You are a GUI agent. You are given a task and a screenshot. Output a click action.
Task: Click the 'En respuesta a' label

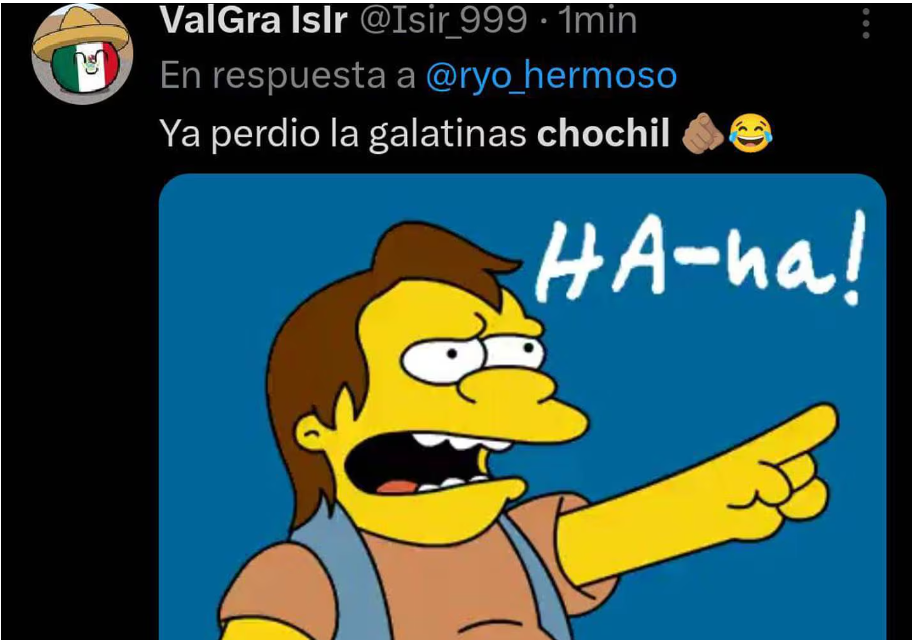[288, 76]
